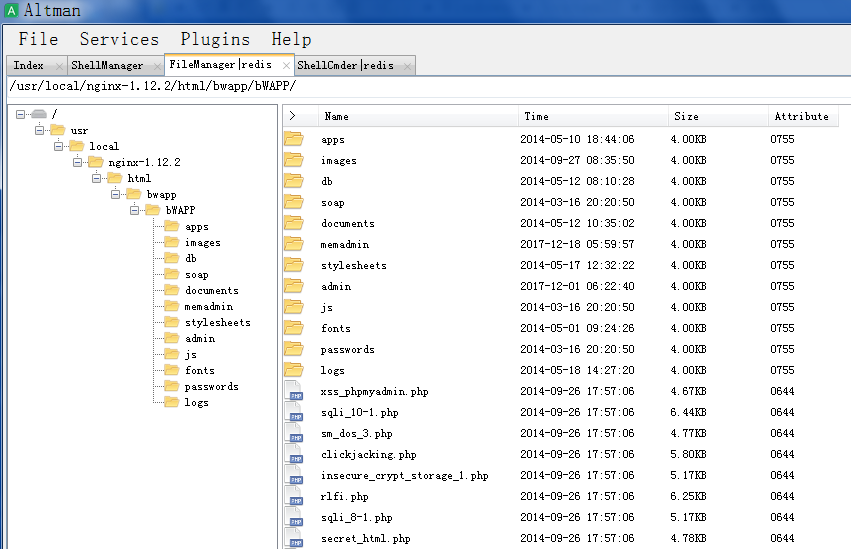The width and height of the screenshot is (851, 549).
Task: Switch to the ShellManager tab
Action: [106, 66]
